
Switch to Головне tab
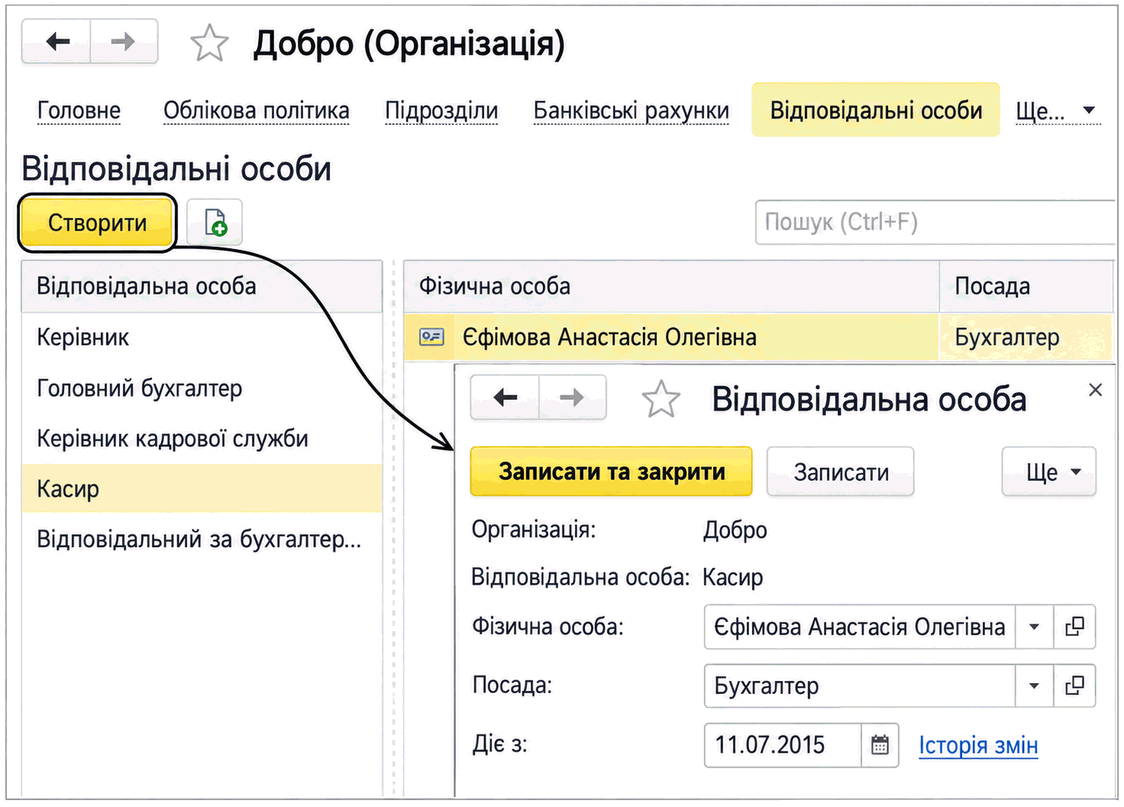click(79, 110)
